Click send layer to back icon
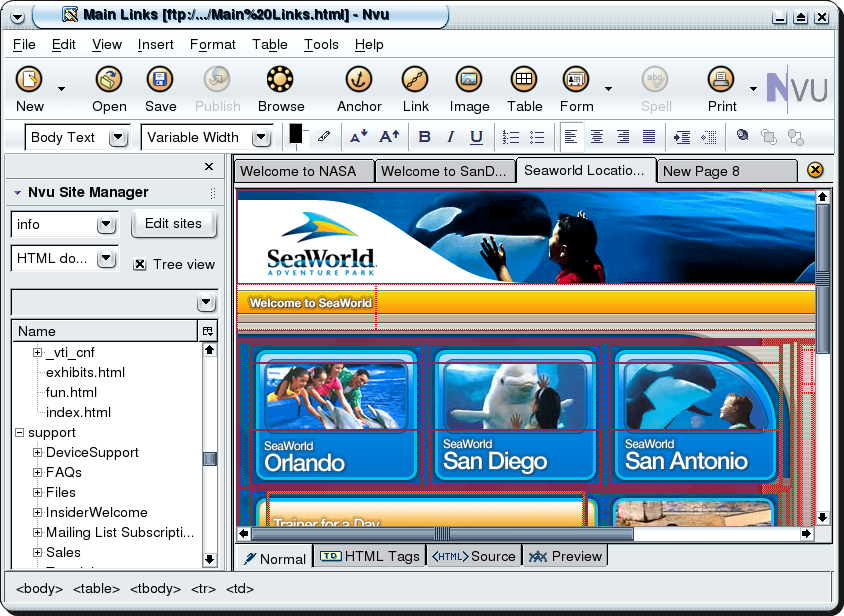Screen dimensions: 844x616 796,137
